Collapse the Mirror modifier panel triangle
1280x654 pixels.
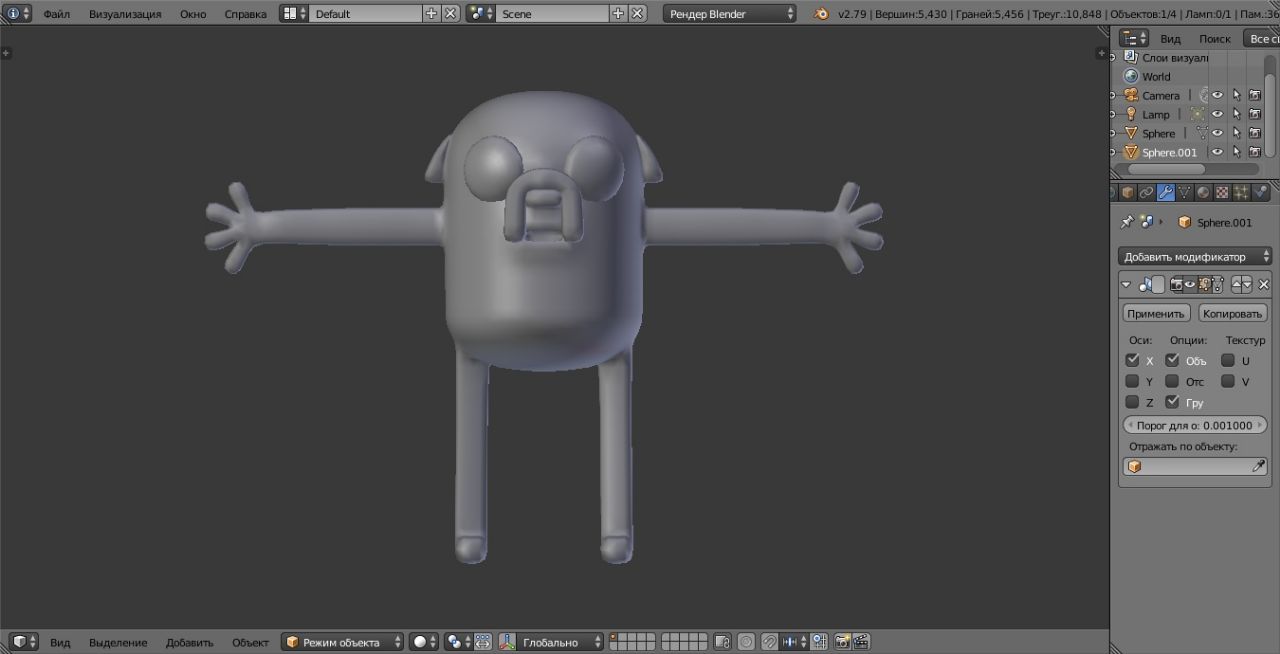point(1126,285)
